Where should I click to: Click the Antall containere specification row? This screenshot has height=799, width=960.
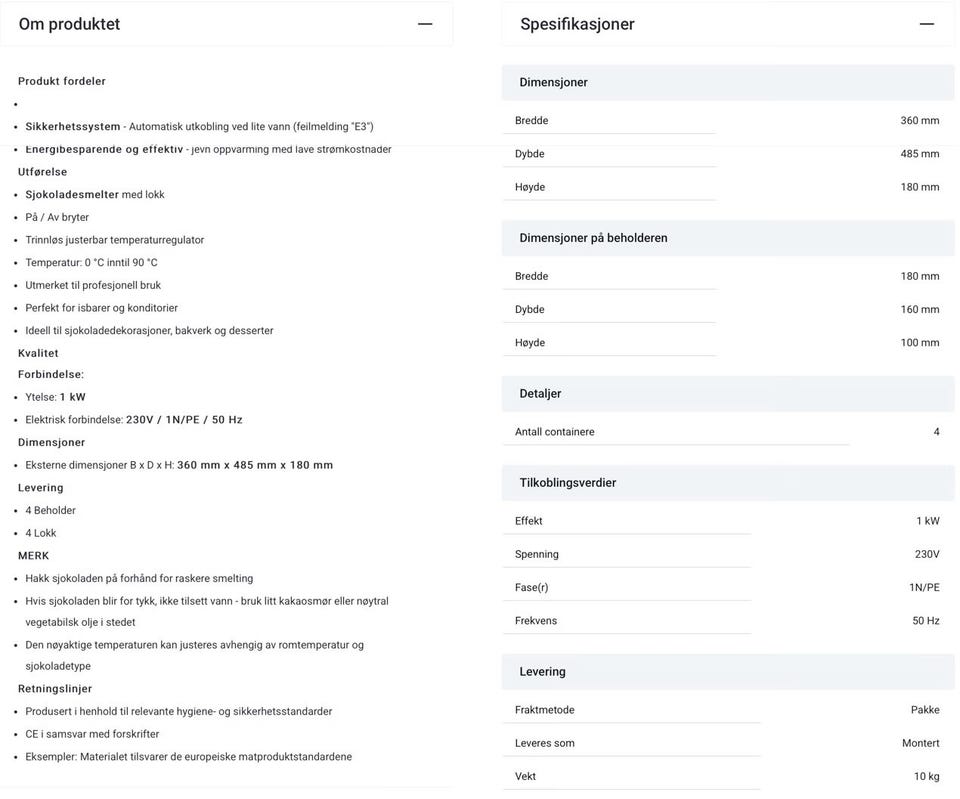pos(555,432)
